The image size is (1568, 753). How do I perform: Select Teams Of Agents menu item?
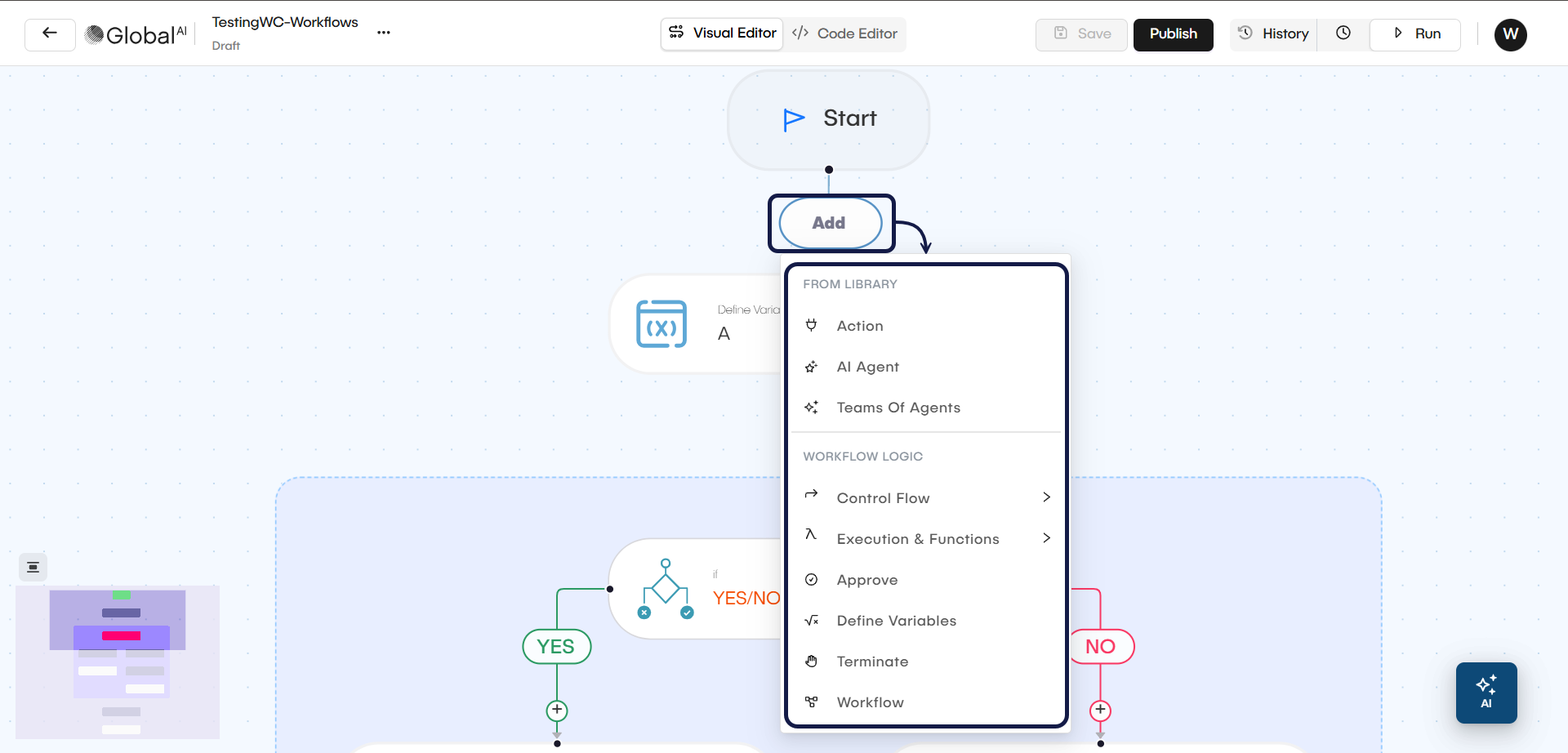tap(898, 408)
